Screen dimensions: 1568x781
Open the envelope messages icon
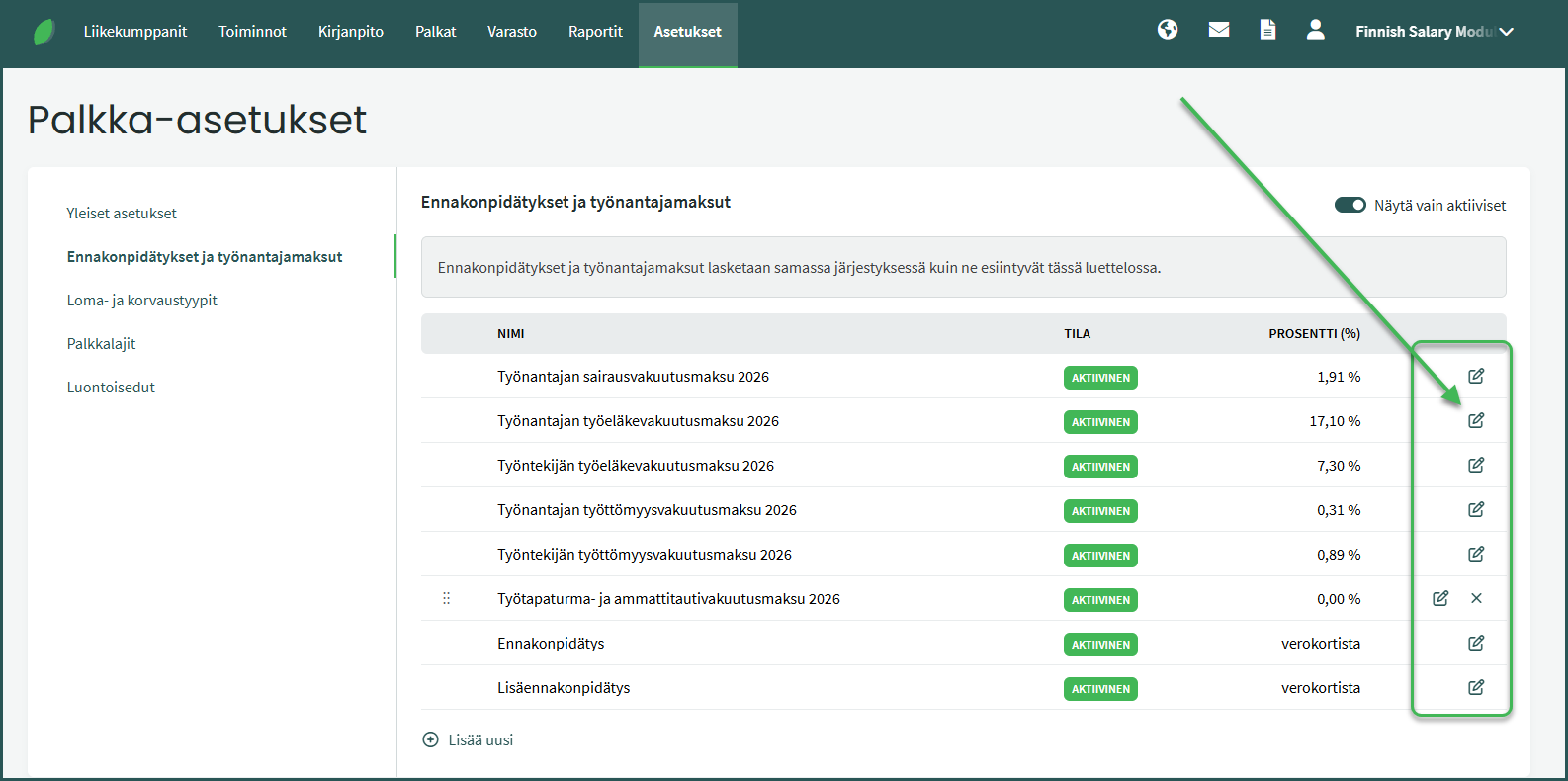pyautogui.click(x=1219, y=30)
